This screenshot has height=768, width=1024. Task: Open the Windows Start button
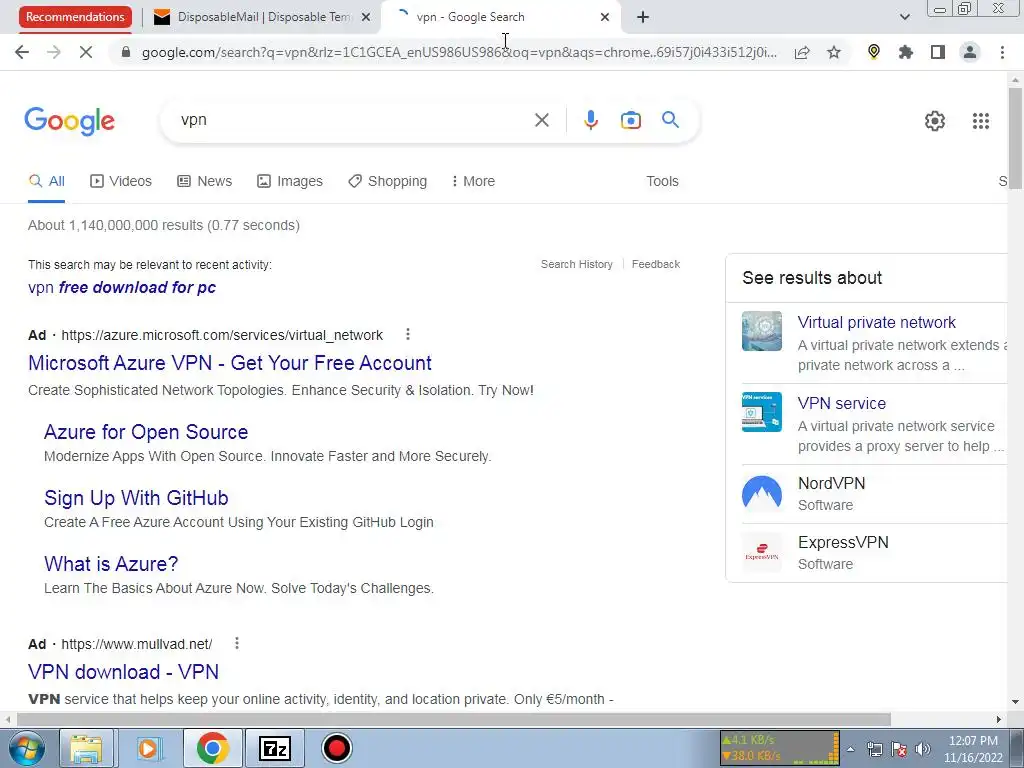(26, 748)
